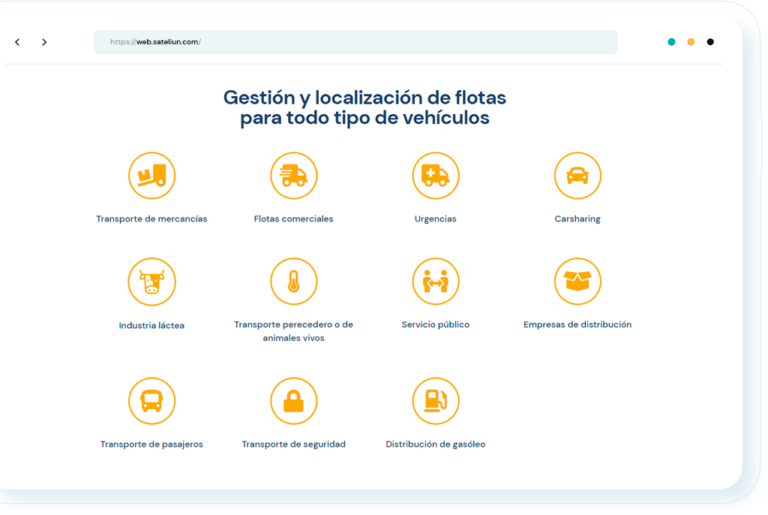Open Transporte perecedero o de animales vivos label

coord(293,331)
